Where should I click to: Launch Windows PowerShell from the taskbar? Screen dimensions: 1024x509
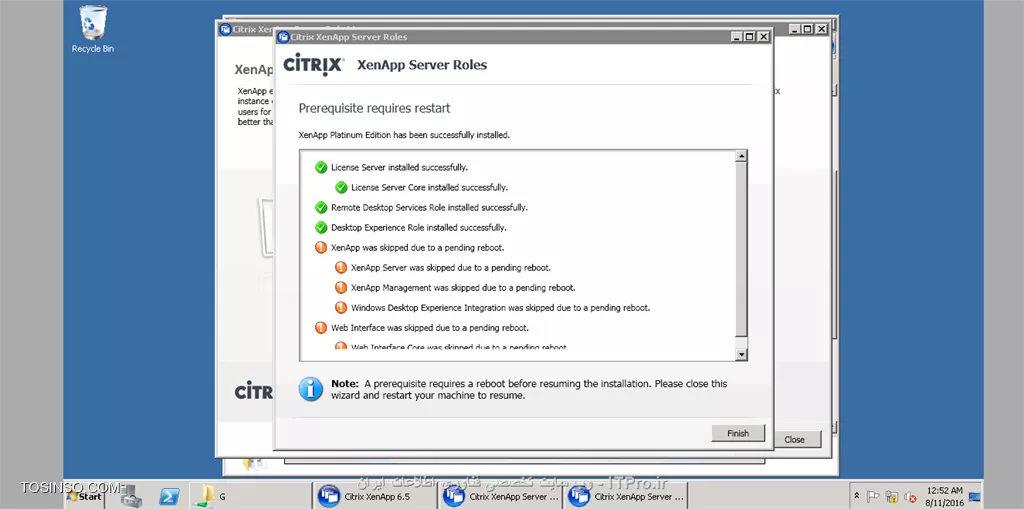click(x=169, y=497)
